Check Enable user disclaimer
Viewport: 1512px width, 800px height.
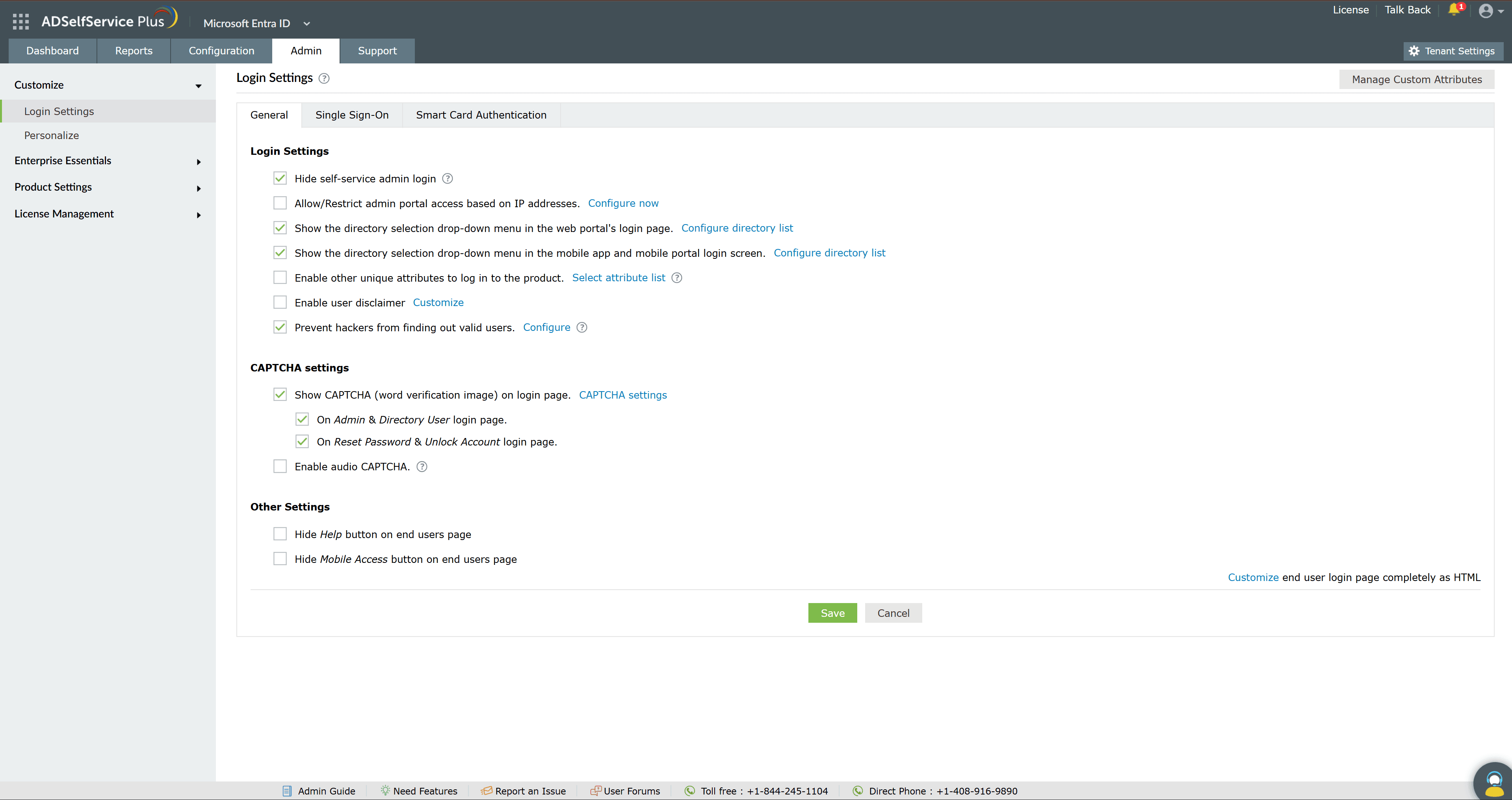point(280,302)
